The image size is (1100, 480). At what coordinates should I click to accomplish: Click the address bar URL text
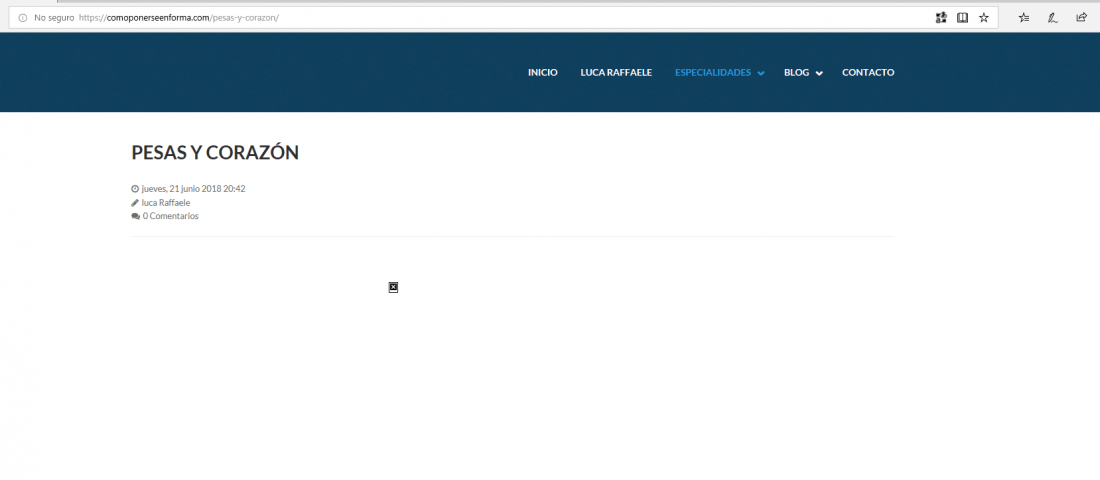[179, 18]
